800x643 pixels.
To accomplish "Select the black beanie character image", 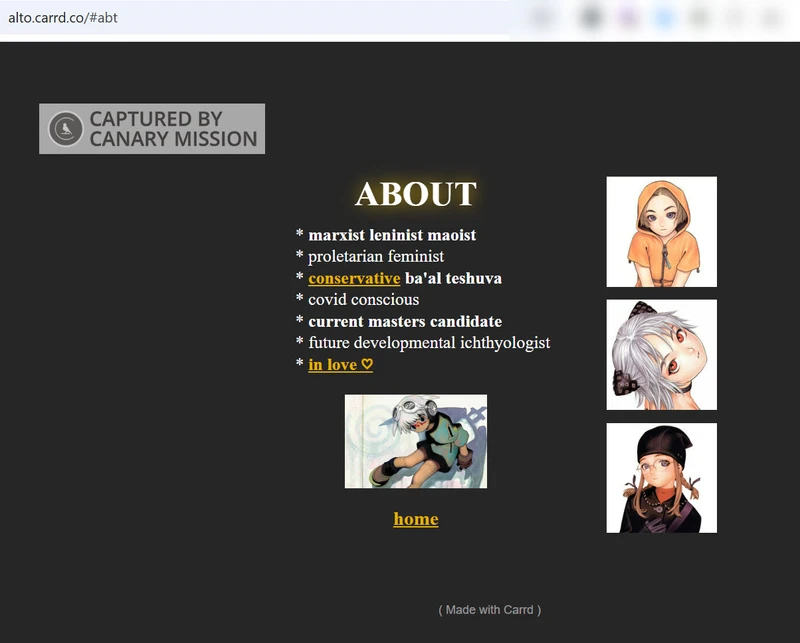I will click(661, 477).
